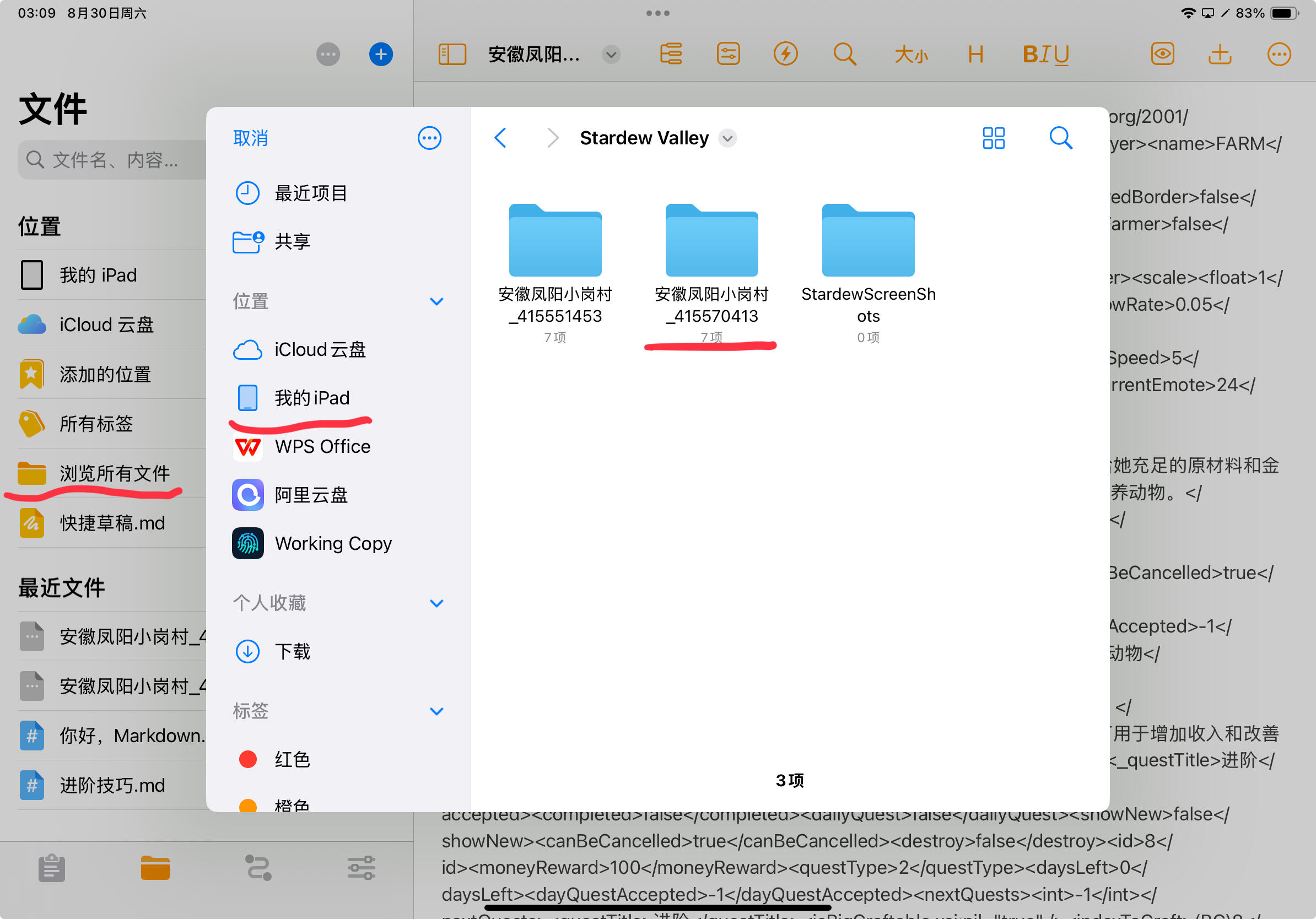This screenshot has height=919, width=1316.
Task: Go back in the file picker
Action: click(500, 138)
